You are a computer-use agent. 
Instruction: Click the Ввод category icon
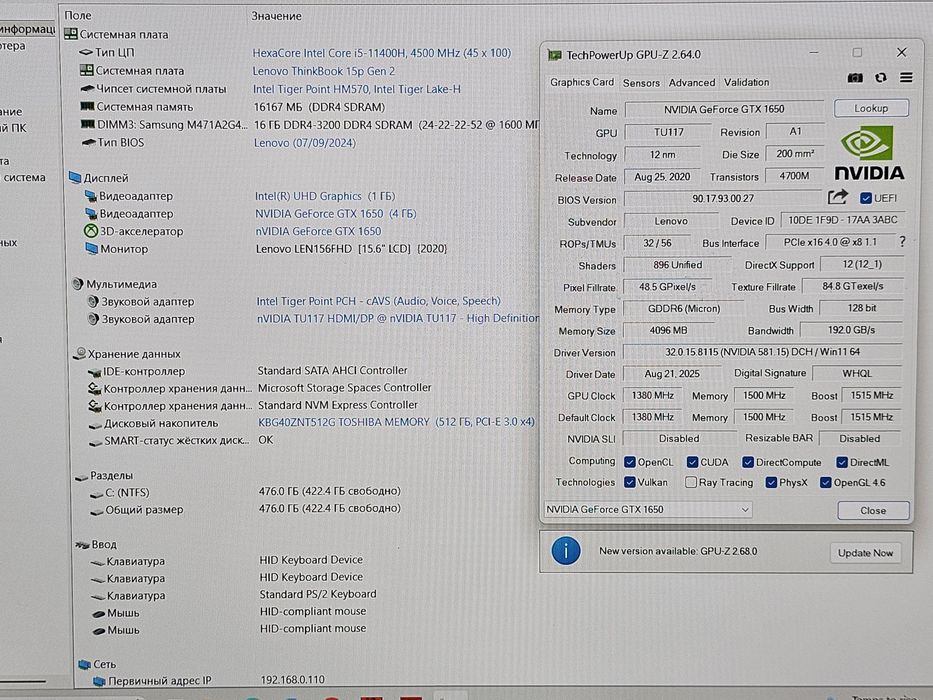(82, 545)
